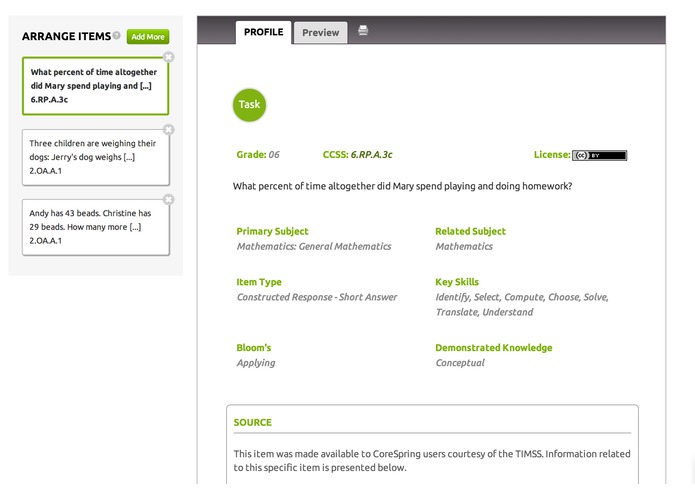Remove the Three children weighing dogs item
Screen dimensions: 695x494
[x=168, y=130]
